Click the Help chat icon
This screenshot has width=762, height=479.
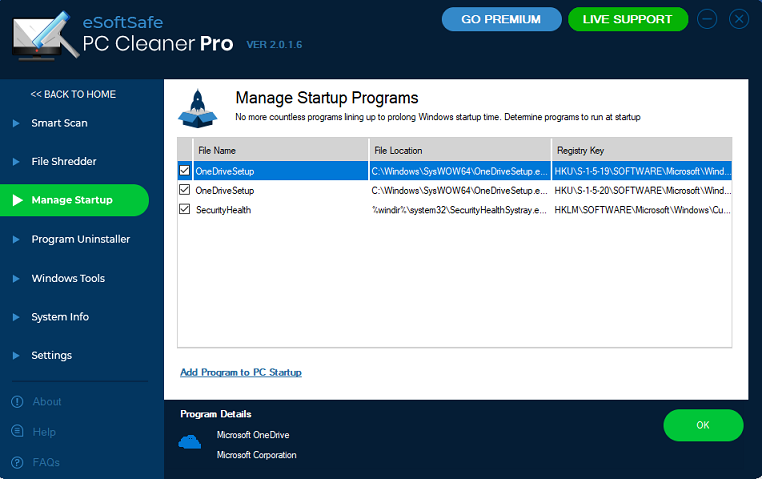pyautogui.click(x=17, y=431)
